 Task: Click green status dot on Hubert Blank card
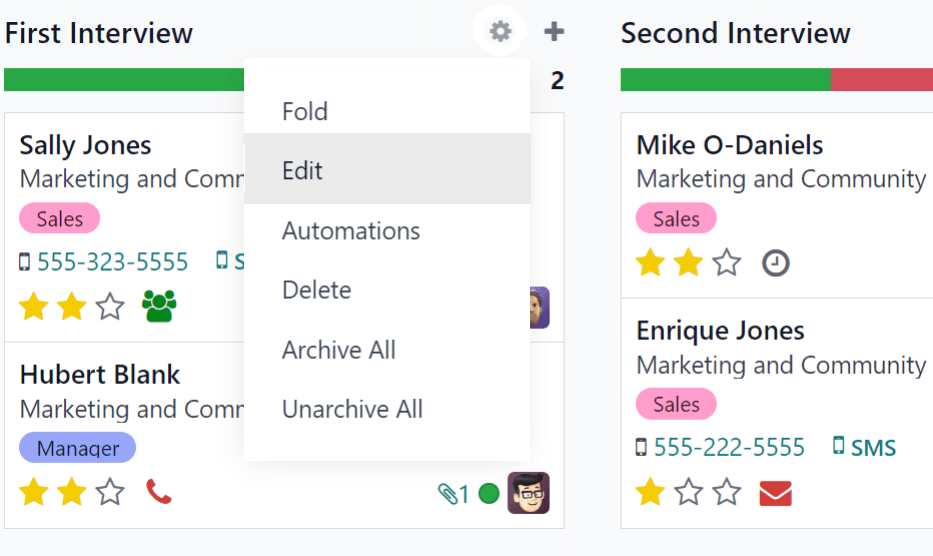click(x=489, y=493)
